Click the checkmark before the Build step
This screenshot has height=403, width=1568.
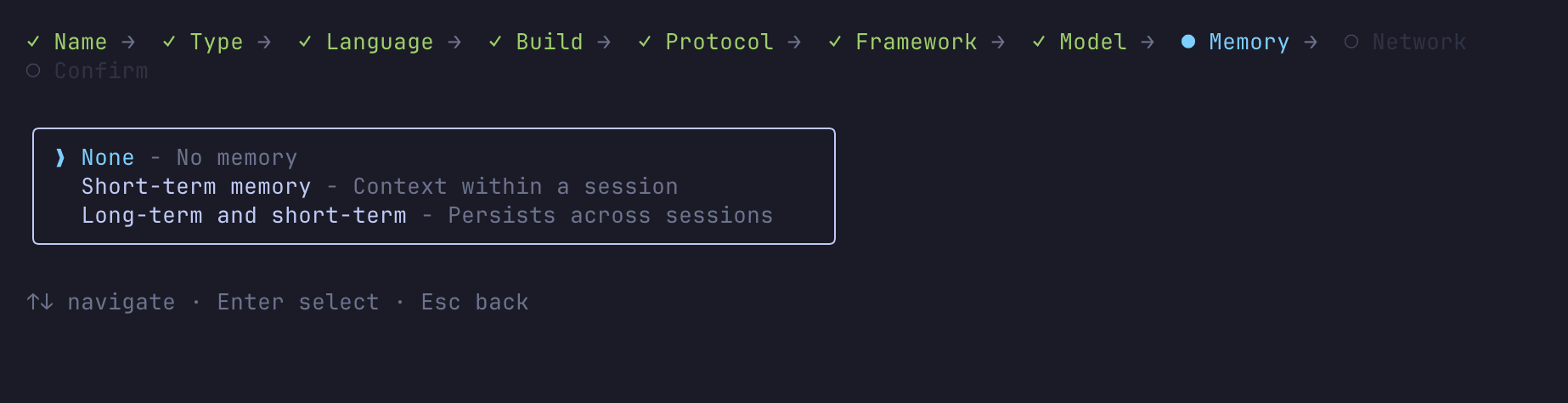[x=495, y=42]
